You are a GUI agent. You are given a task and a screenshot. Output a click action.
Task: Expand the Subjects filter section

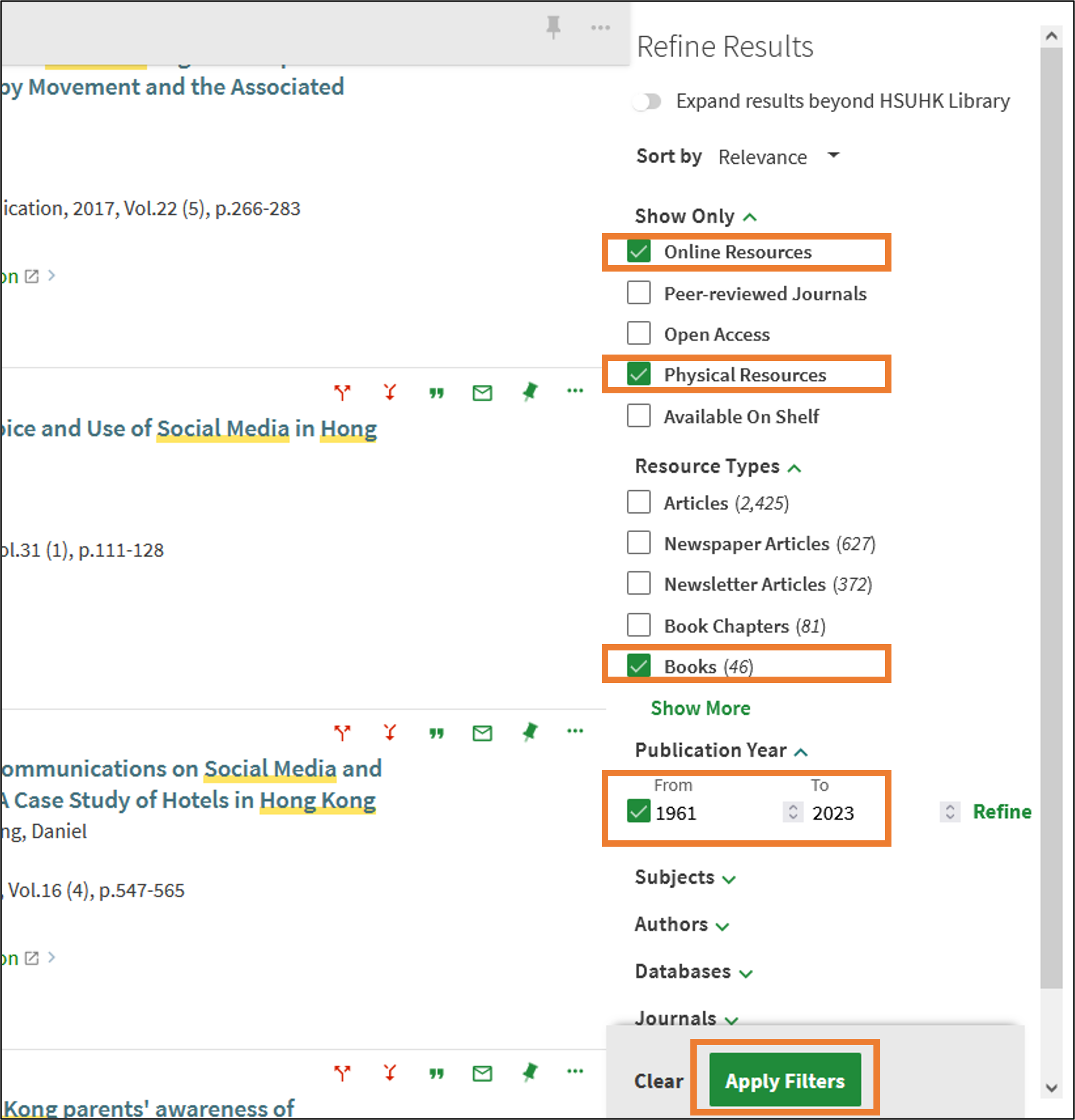tap(730, 878)
